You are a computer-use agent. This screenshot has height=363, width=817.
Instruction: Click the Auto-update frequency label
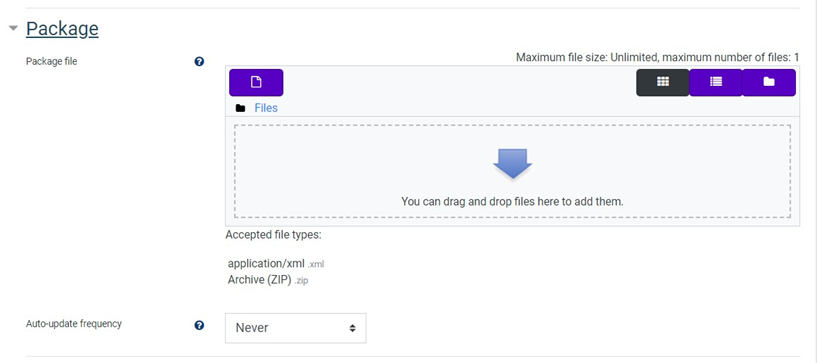74,323
